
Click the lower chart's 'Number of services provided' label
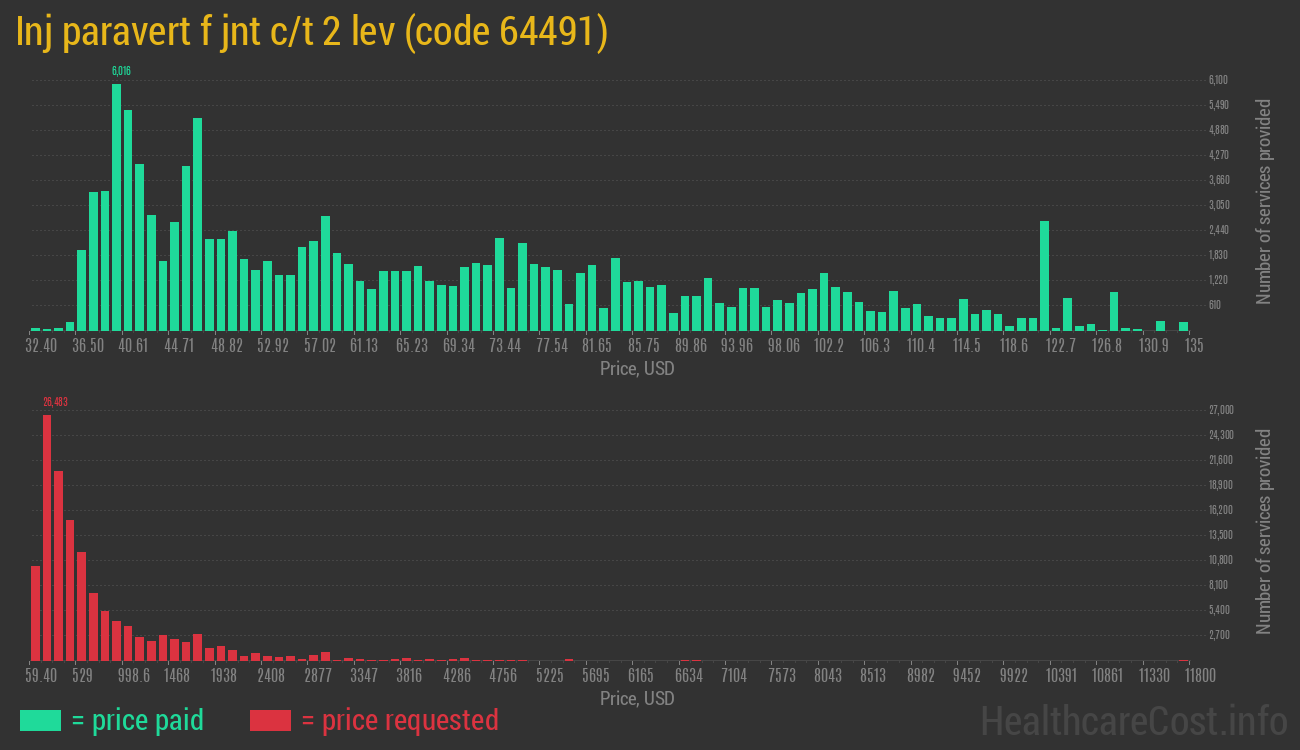[1264, 531]
